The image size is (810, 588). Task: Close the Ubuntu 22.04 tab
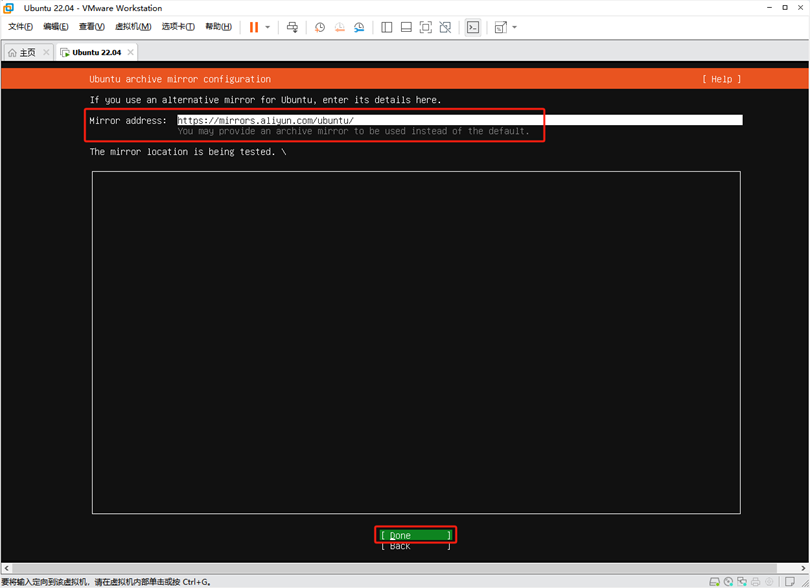pos(131,52)
